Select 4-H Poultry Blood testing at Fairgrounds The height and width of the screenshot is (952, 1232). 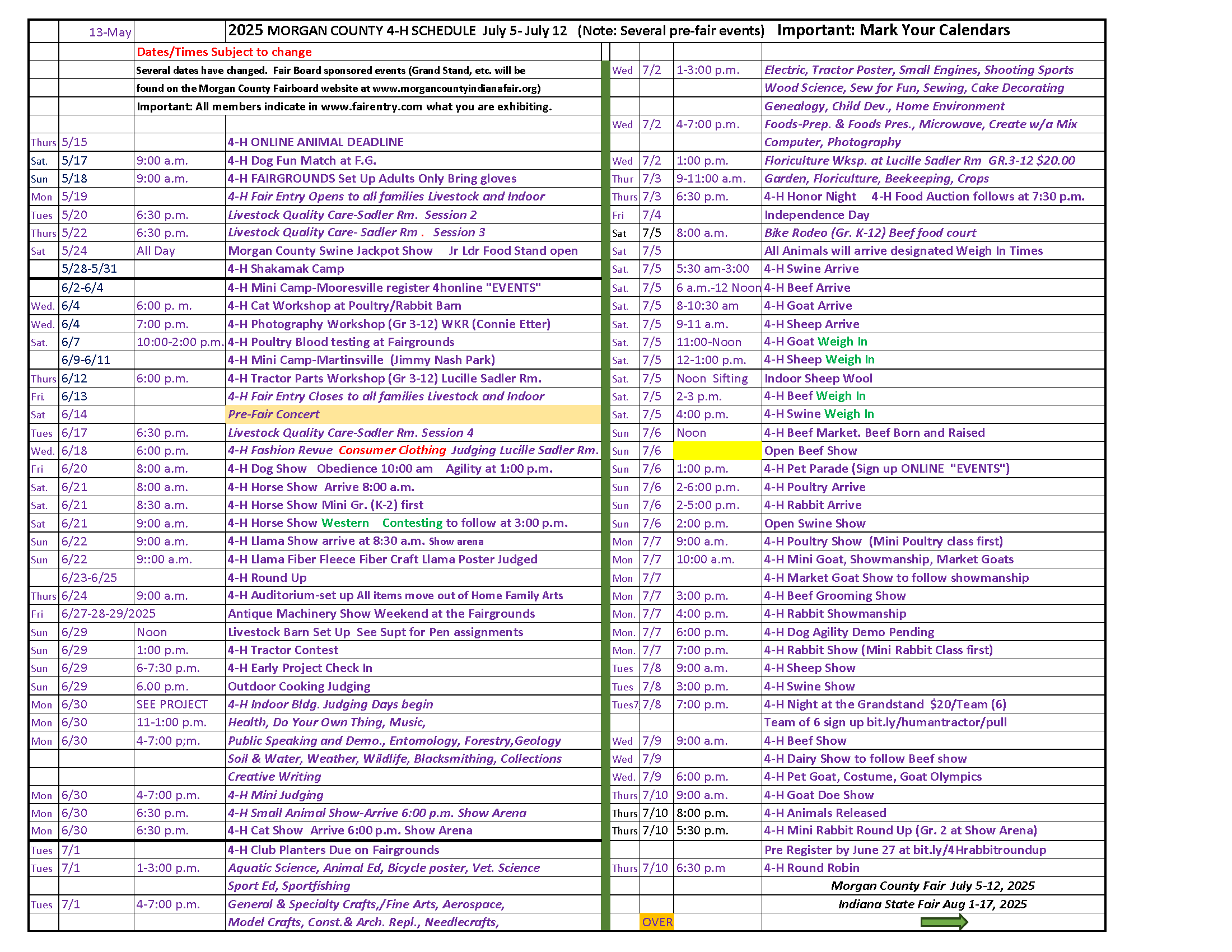pos(340,342)
